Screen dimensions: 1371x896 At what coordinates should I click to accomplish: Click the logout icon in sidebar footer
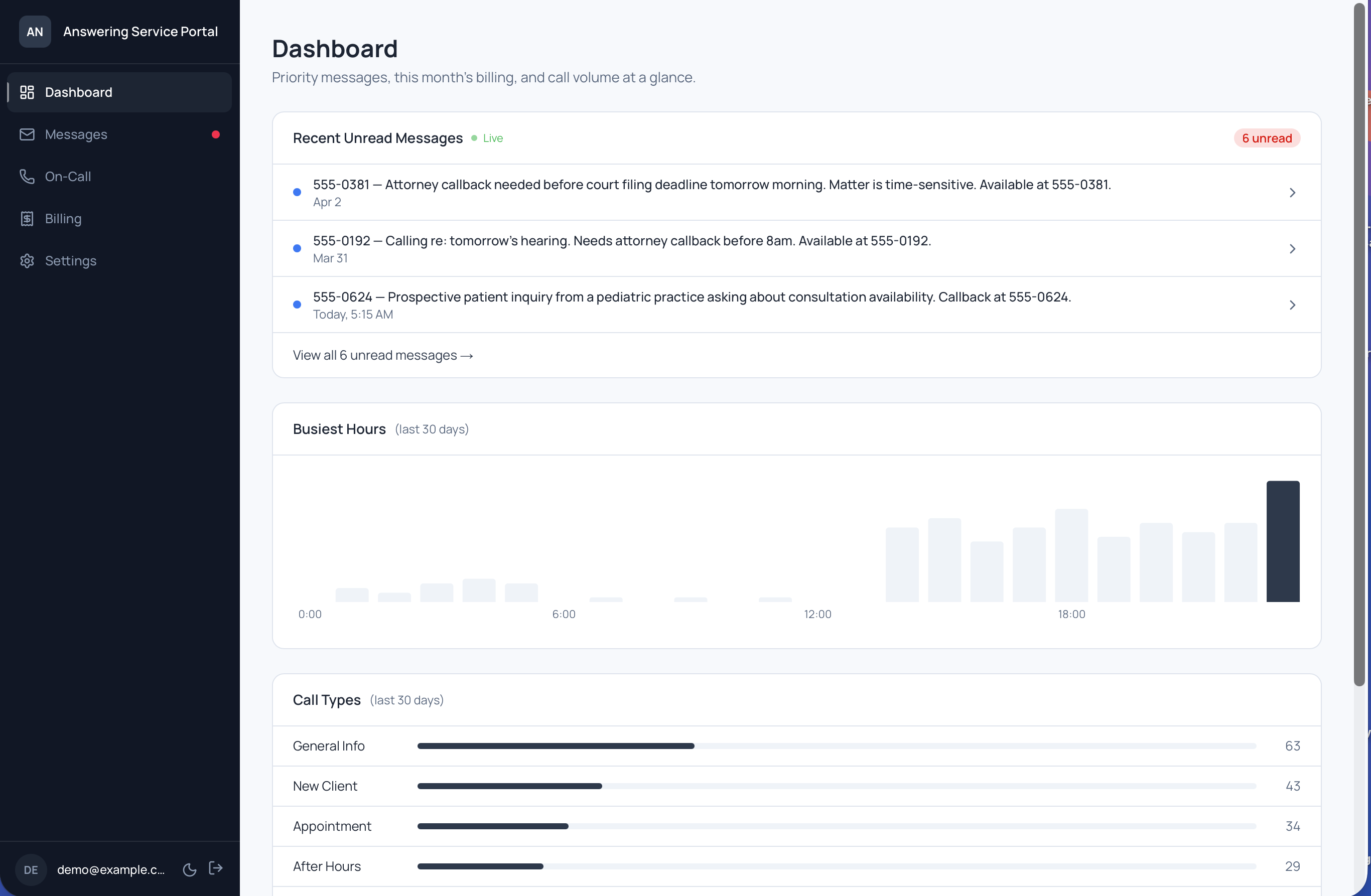pos(215,868)
